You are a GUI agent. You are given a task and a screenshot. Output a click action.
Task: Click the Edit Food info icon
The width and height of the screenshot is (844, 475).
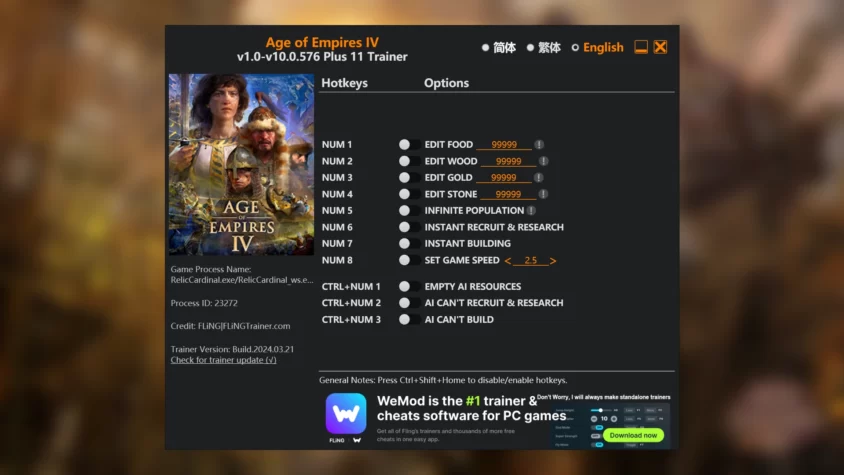[539, 144]
